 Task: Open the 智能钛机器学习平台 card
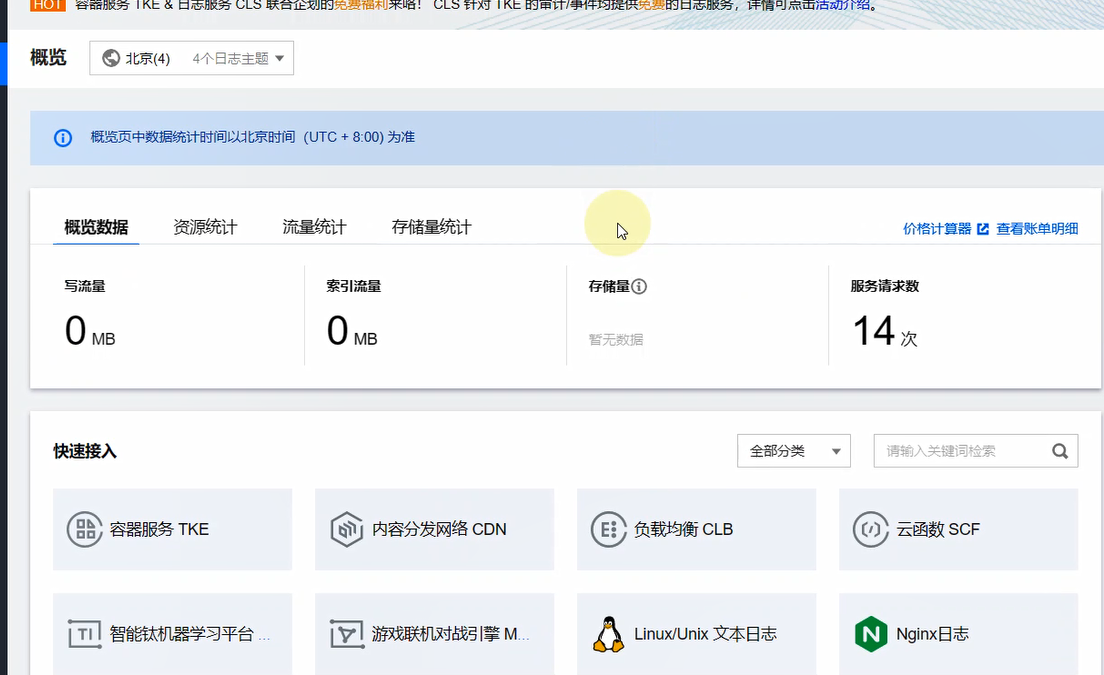172,634
